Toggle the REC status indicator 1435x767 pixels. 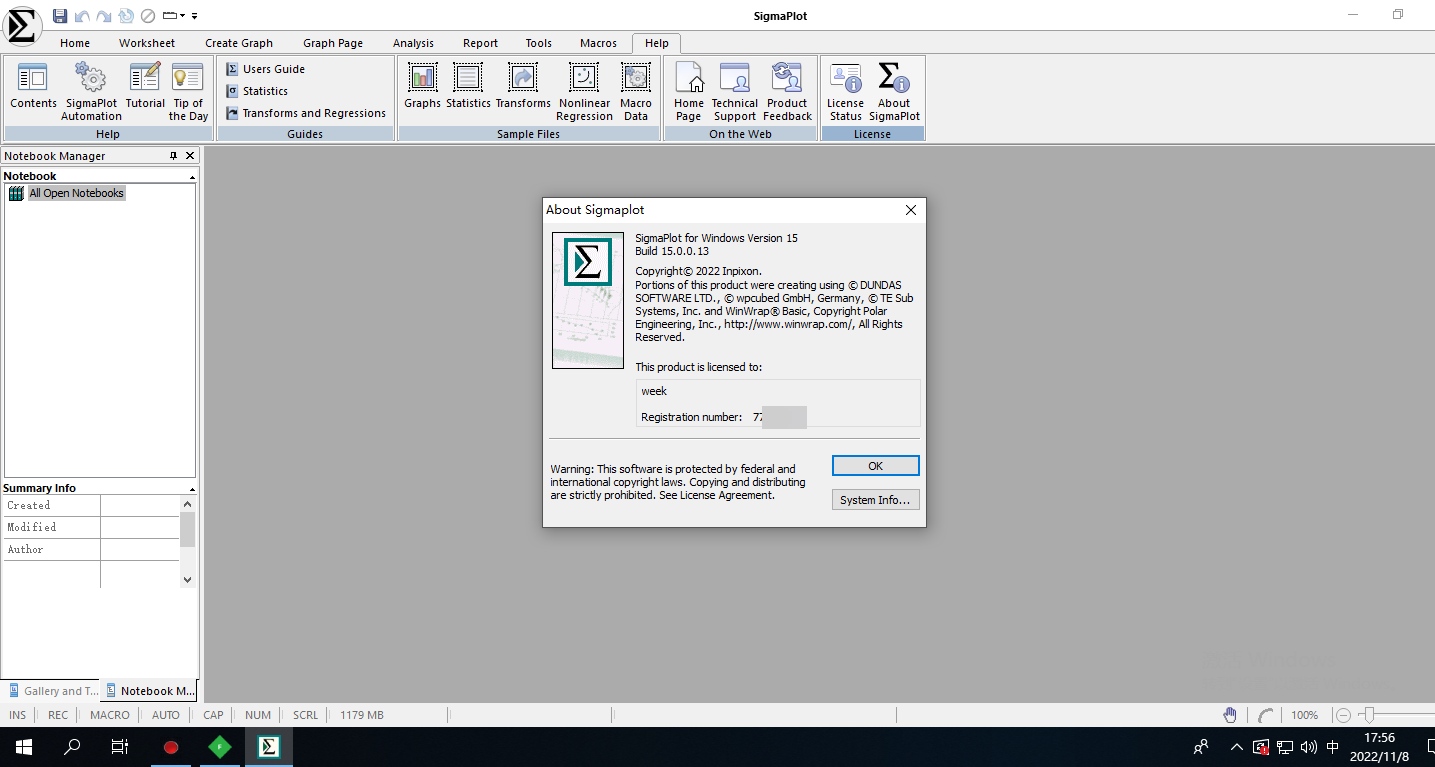pos(58,715)
